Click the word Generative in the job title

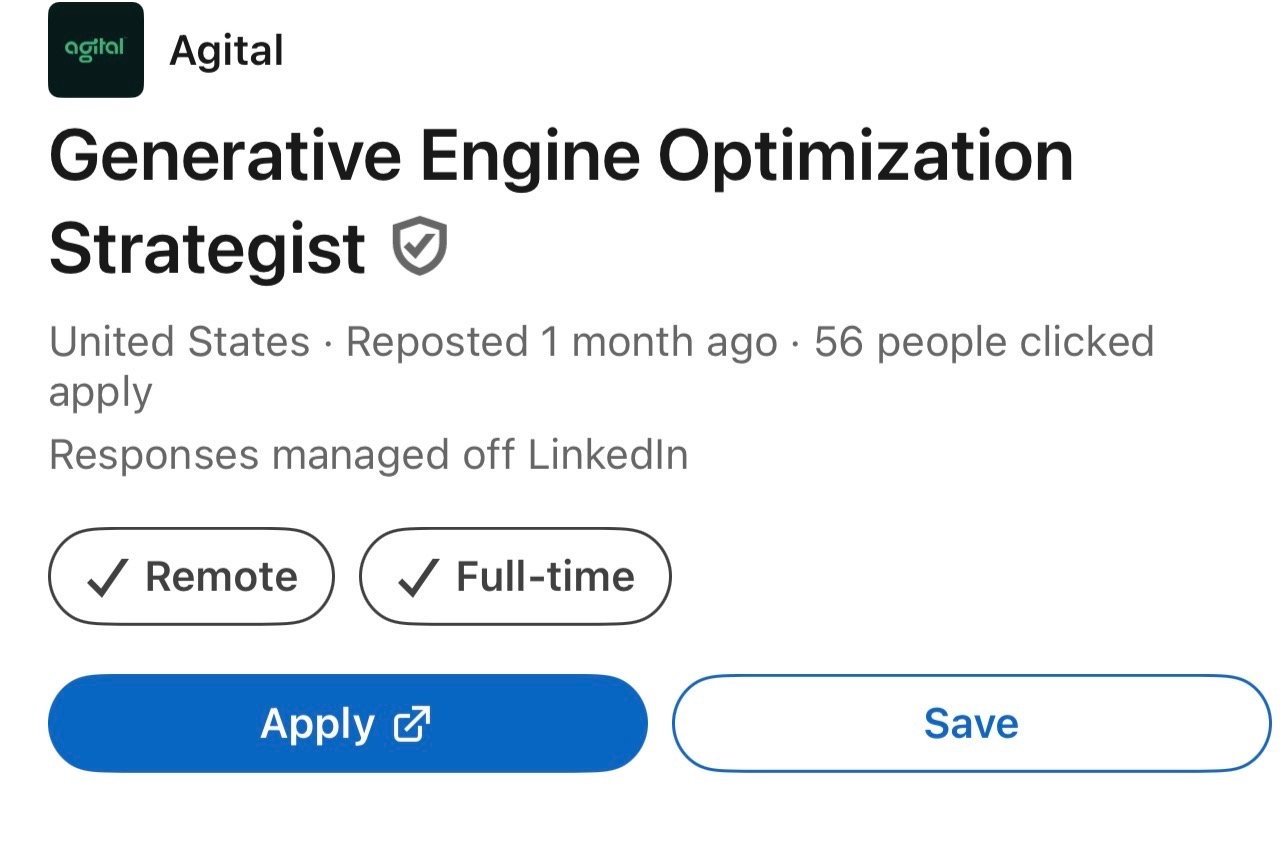point(225,157)
